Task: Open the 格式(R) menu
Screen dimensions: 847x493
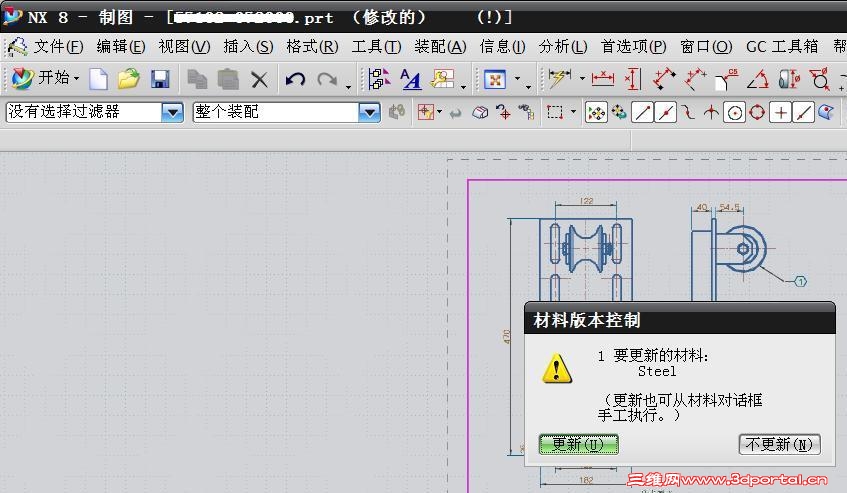Action: 312,46
